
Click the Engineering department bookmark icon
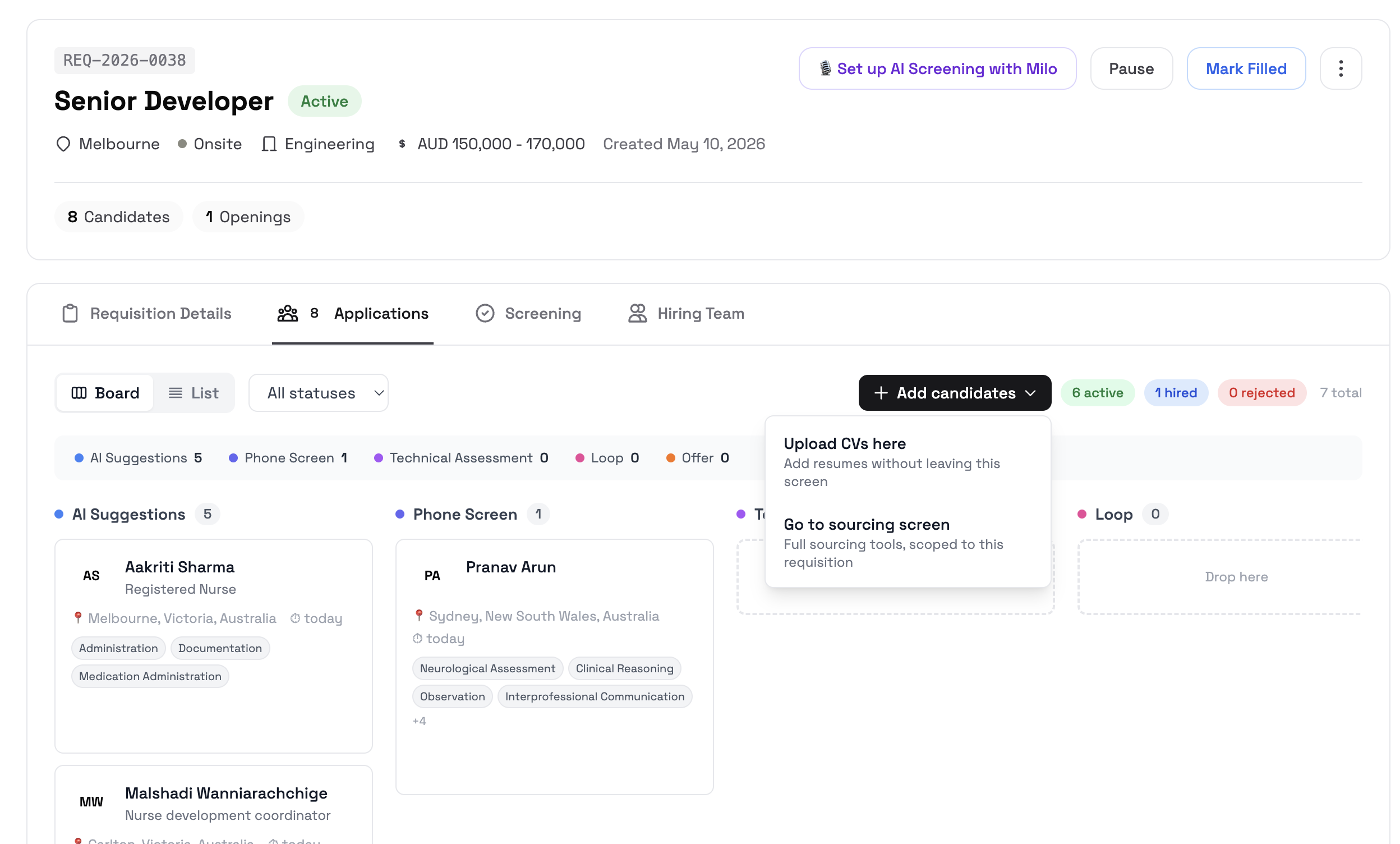click(269, 144)
